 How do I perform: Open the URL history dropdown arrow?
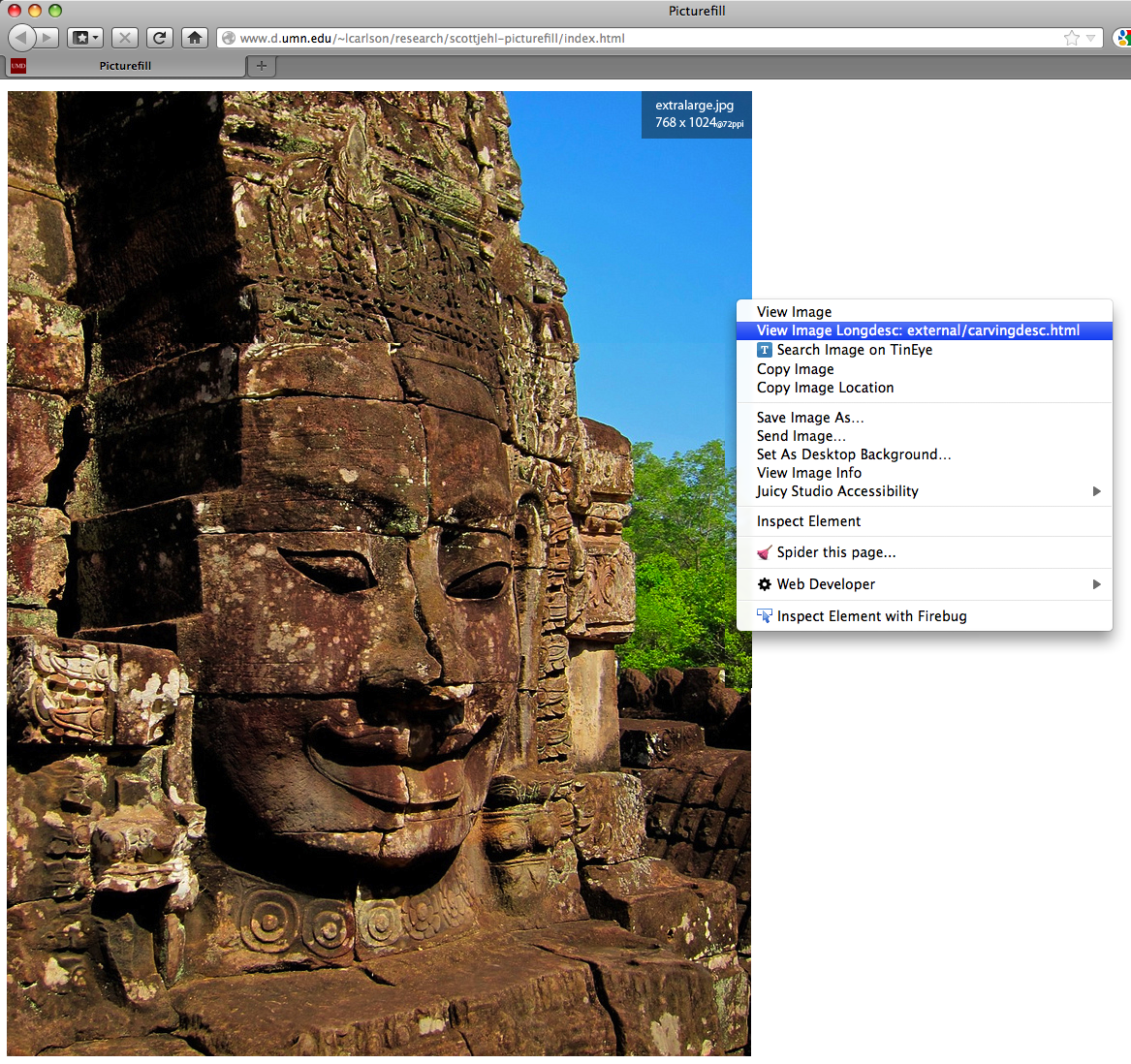pyautogui.click(x=1091, y=38)
